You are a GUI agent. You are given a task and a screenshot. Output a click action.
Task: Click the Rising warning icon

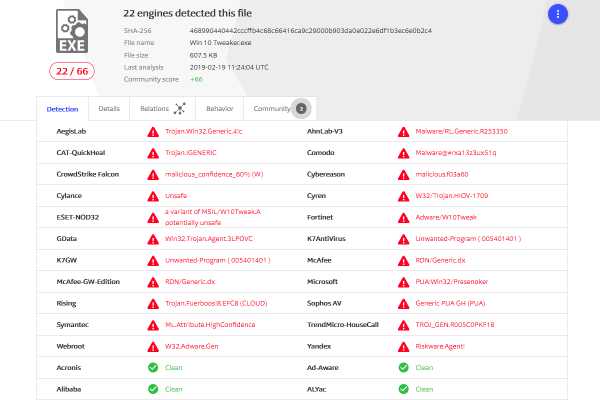pos(153,304)
